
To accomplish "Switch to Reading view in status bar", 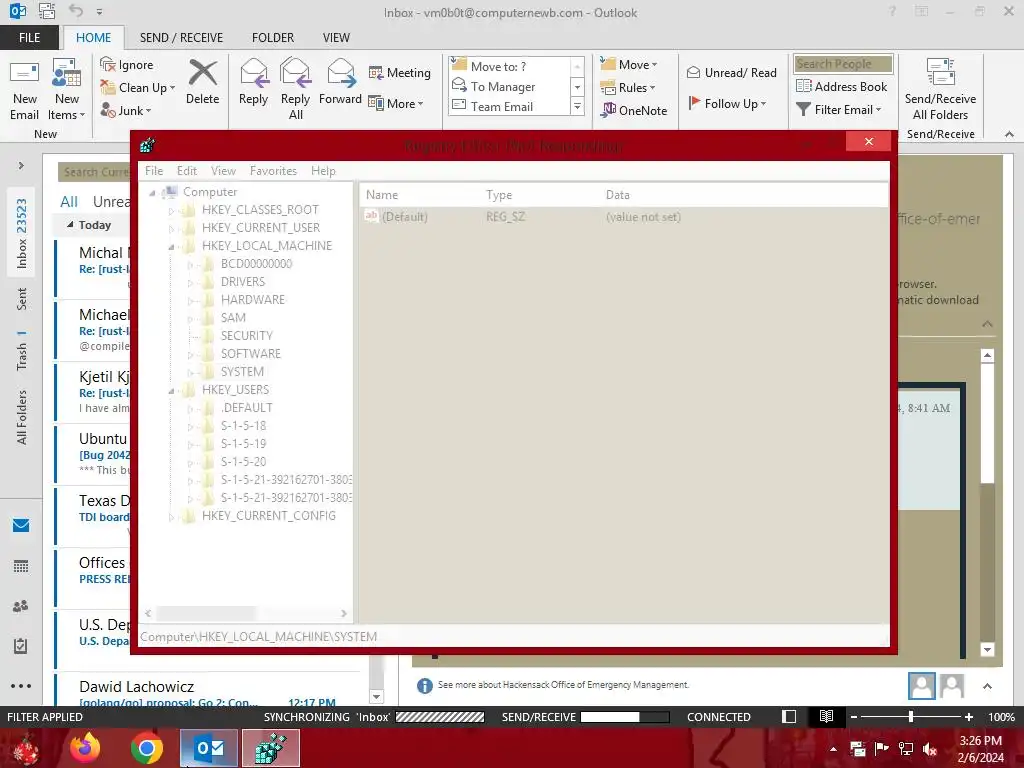I will tap(826, 716).
